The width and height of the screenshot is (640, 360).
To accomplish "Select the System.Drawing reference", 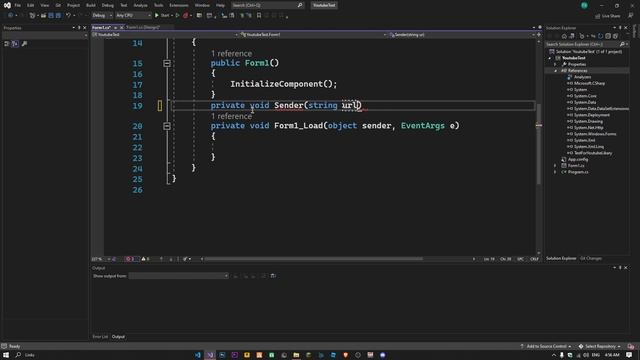I will point(588,121).
